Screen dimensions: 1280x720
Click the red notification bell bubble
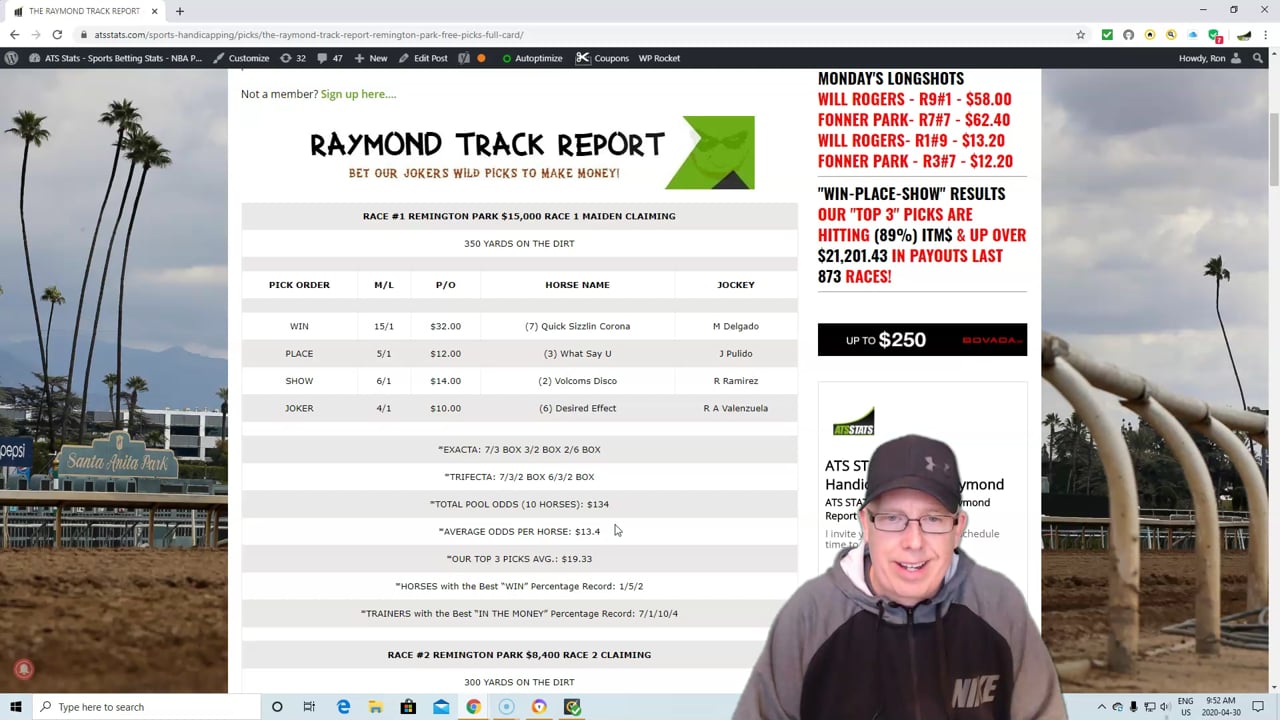tap(24, 670)
